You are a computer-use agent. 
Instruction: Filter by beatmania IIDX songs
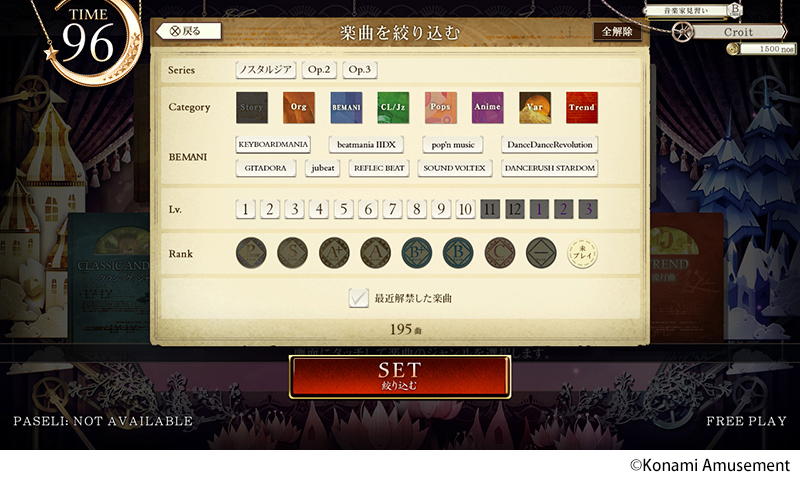tap(366, 145)
